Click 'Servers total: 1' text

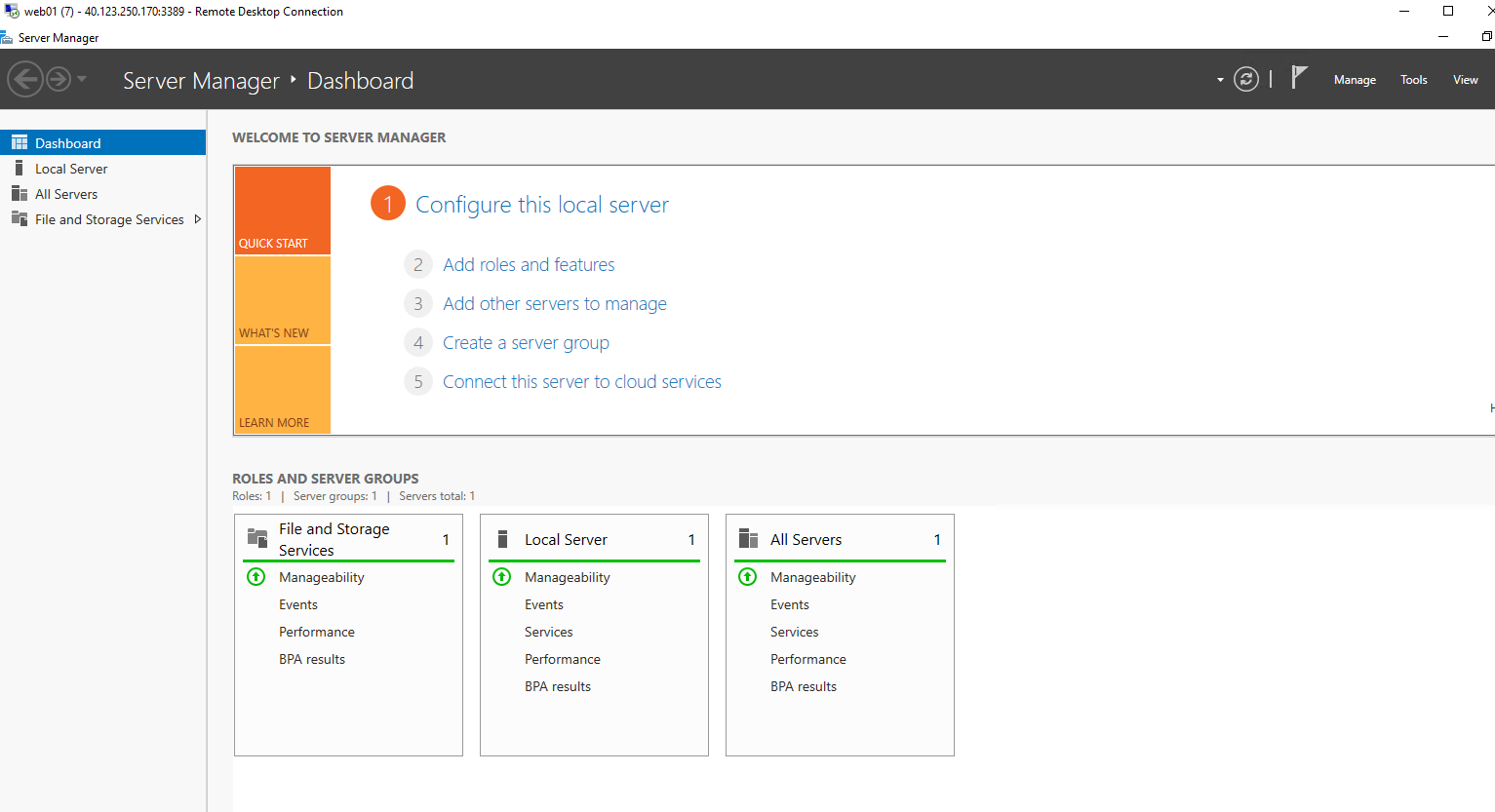(x=437, y=496)
